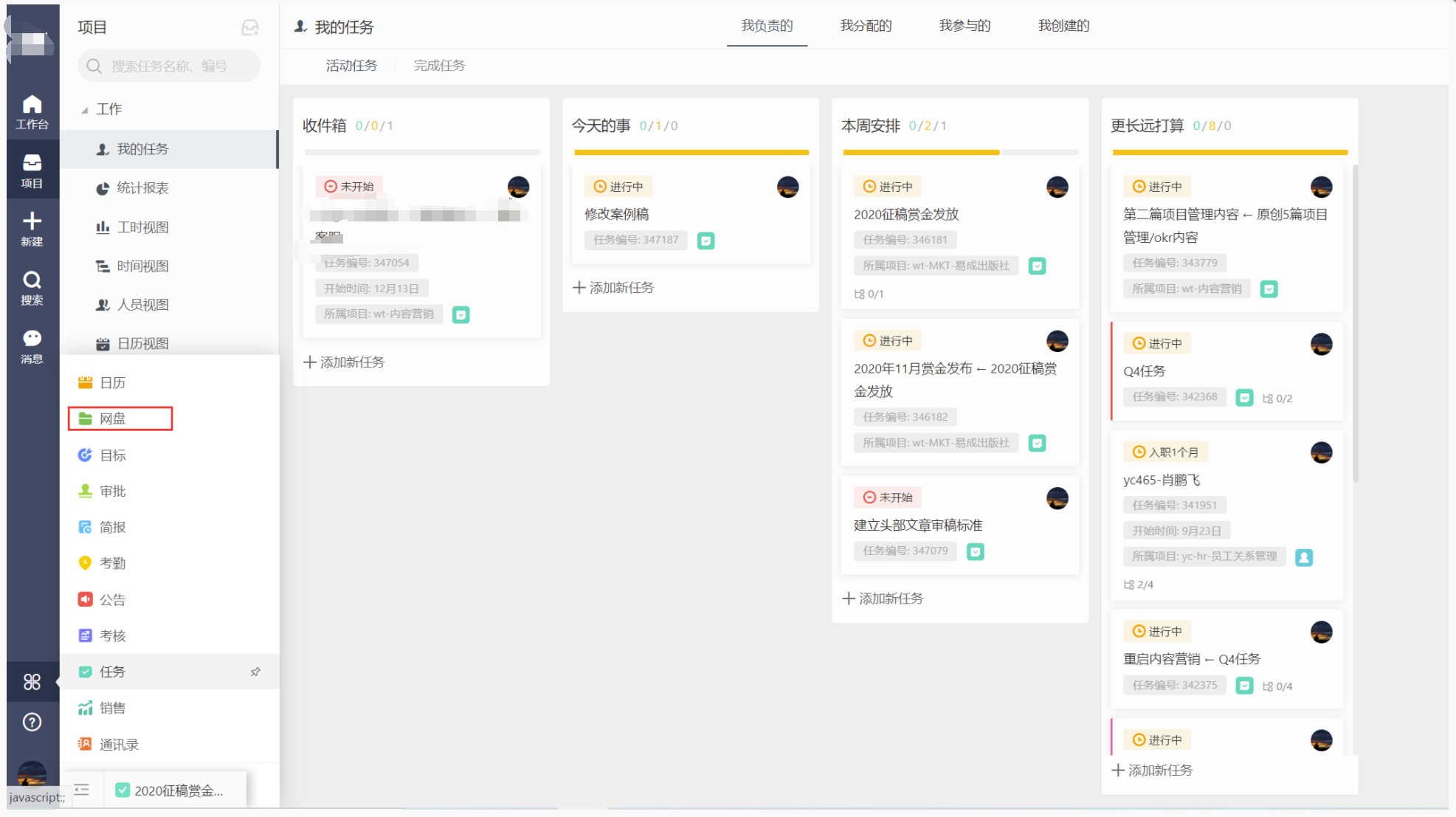Pin the 任务 menu entry
The image size is (1456, 817).
coord(255,672)
